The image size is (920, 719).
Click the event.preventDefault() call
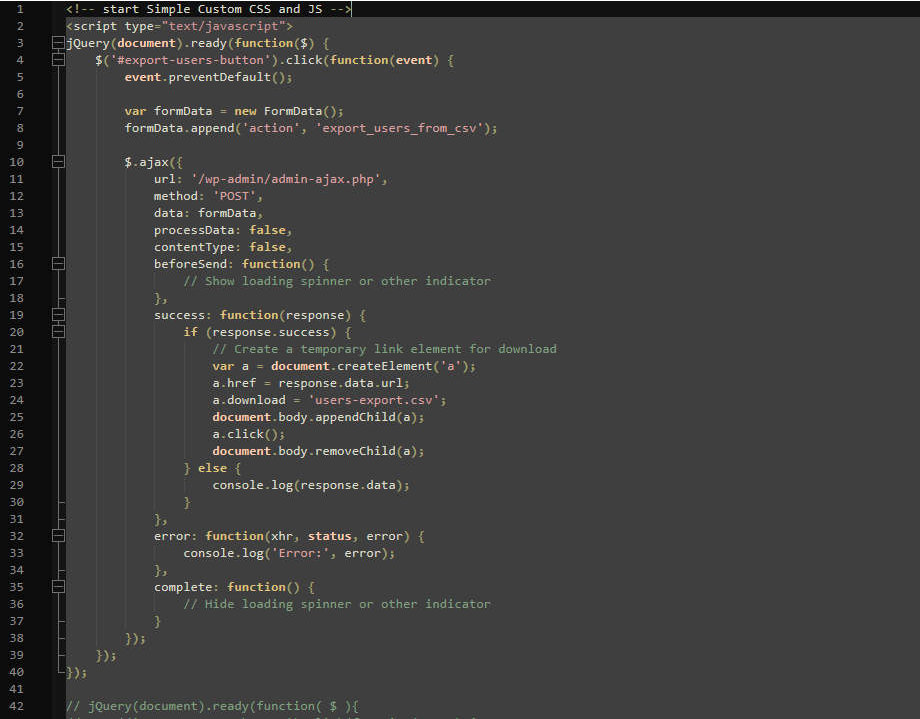point(208,77)
